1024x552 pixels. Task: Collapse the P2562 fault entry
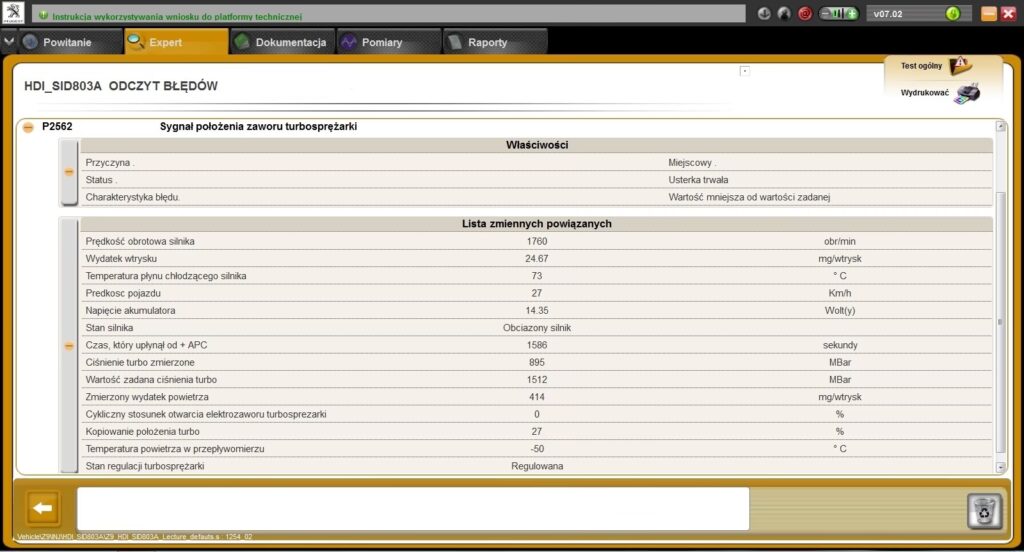tap(28, 127)
